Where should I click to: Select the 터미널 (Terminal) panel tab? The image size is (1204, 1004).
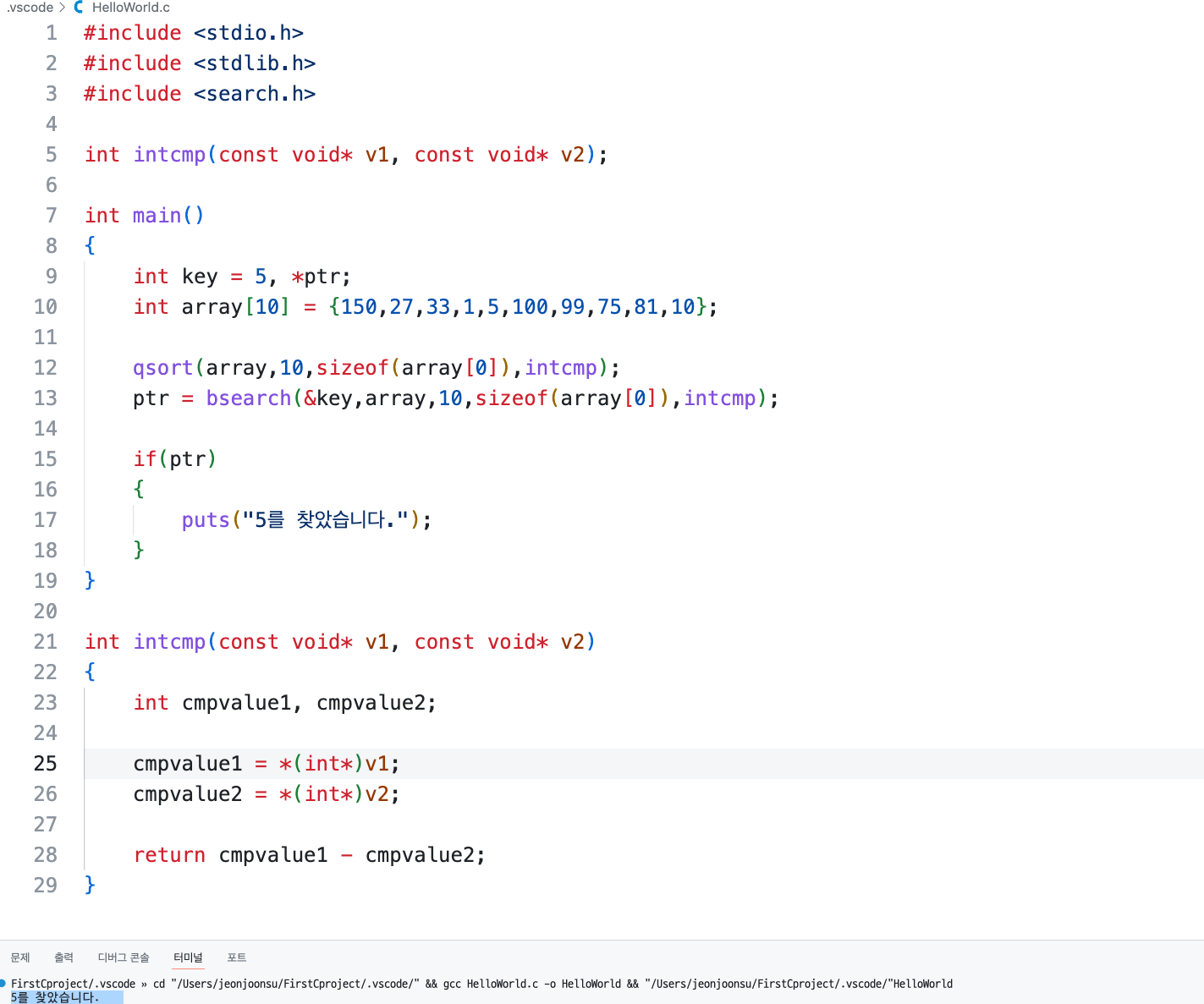click(188, 957)
